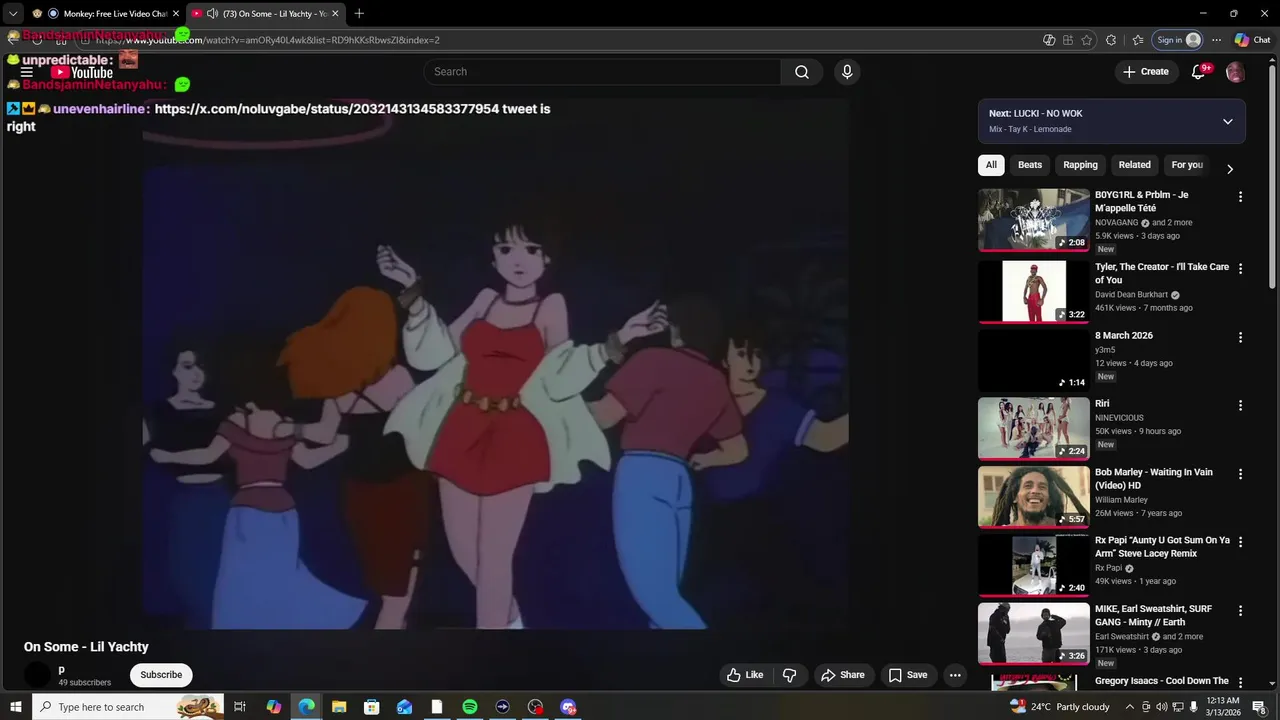Open Outlook from taskbar
The width and height of the screenshot is (1280, 720).
(x=404, y=707)
